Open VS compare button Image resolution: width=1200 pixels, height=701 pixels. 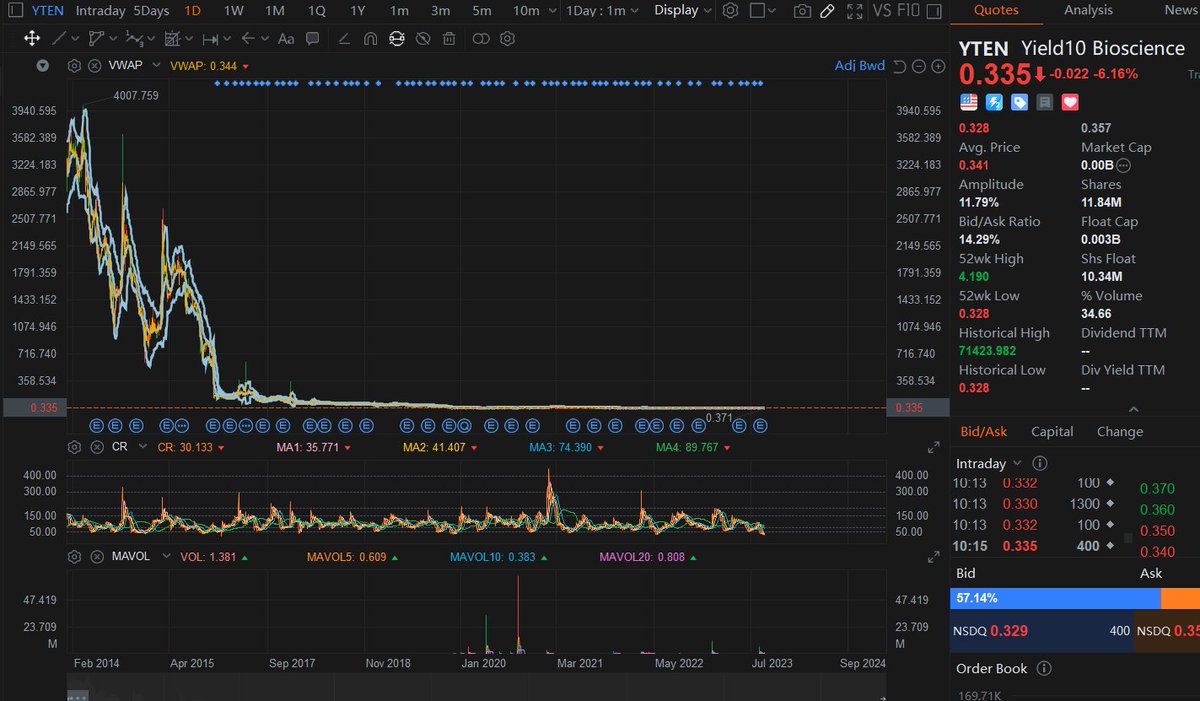pyautogui.click(x=881, y=11)
